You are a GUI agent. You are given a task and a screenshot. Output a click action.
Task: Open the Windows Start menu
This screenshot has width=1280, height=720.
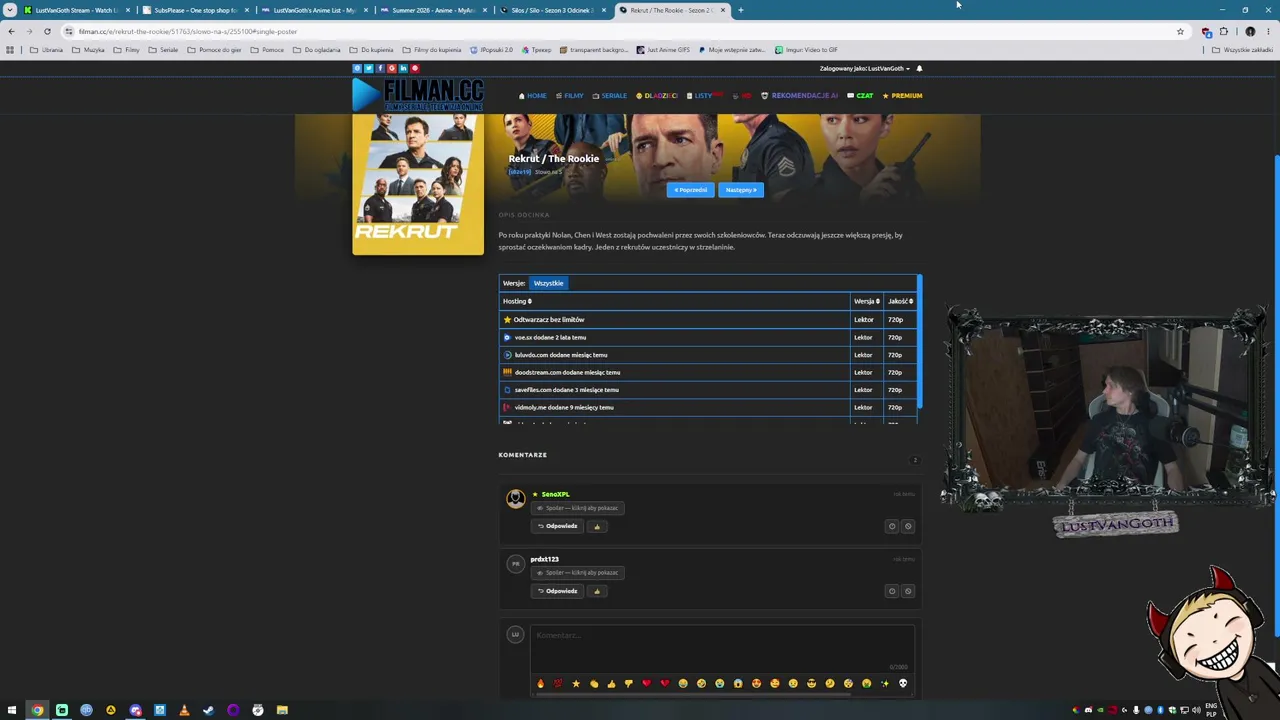pos(12,710)
